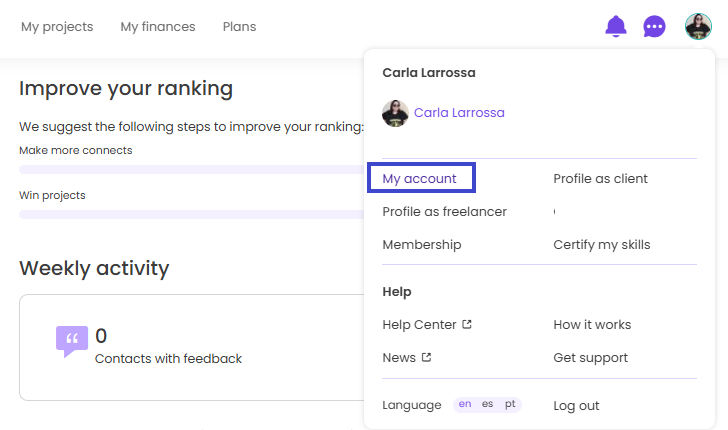
Task: Click the small avatar beside Carla Larrossa link
Action: [x=395, y=113]
